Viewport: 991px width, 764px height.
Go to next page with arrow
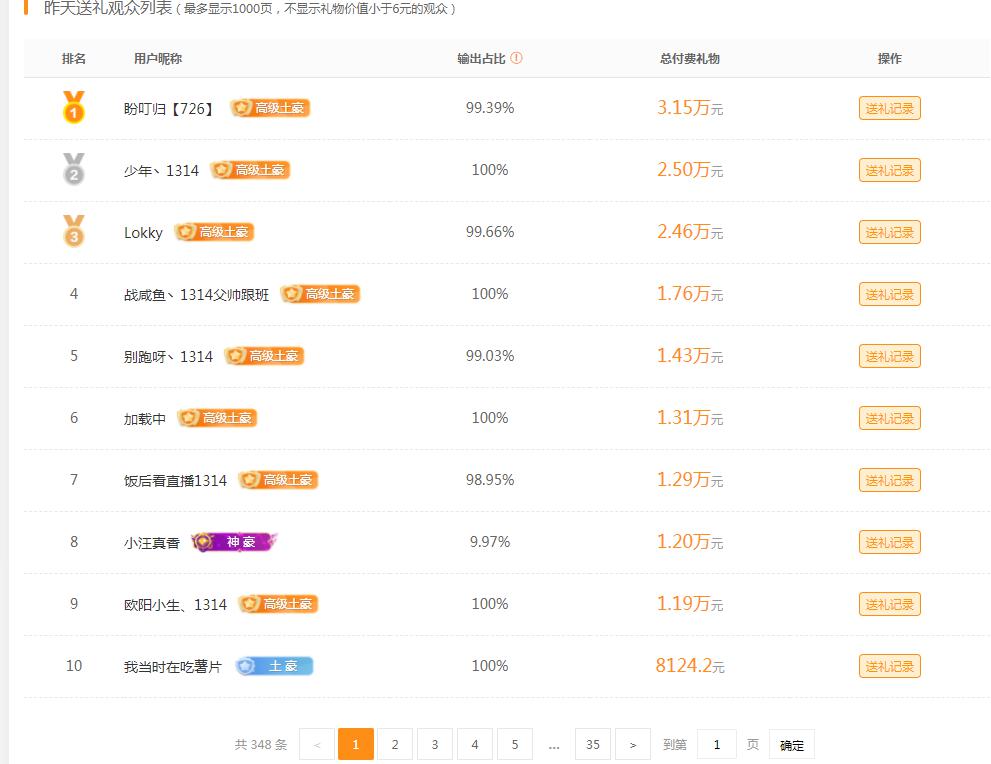[x=633, y=744]
